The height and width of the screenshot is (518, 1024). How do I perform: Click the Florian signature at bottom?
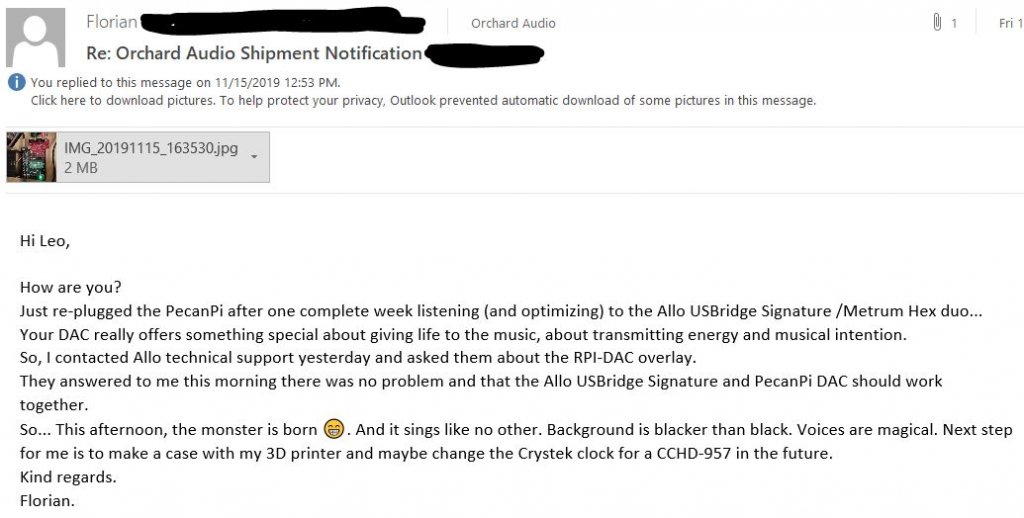pos(47,501)
